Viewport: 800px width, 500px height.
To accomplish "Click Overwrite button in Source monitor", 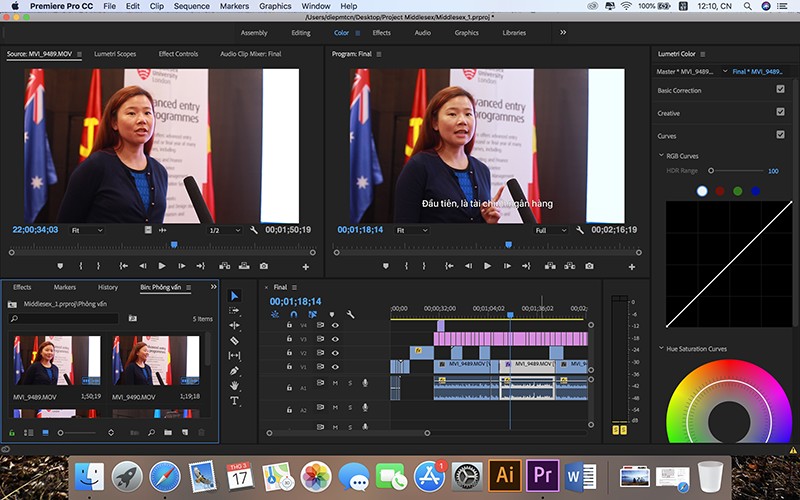I will coord(244,266).
